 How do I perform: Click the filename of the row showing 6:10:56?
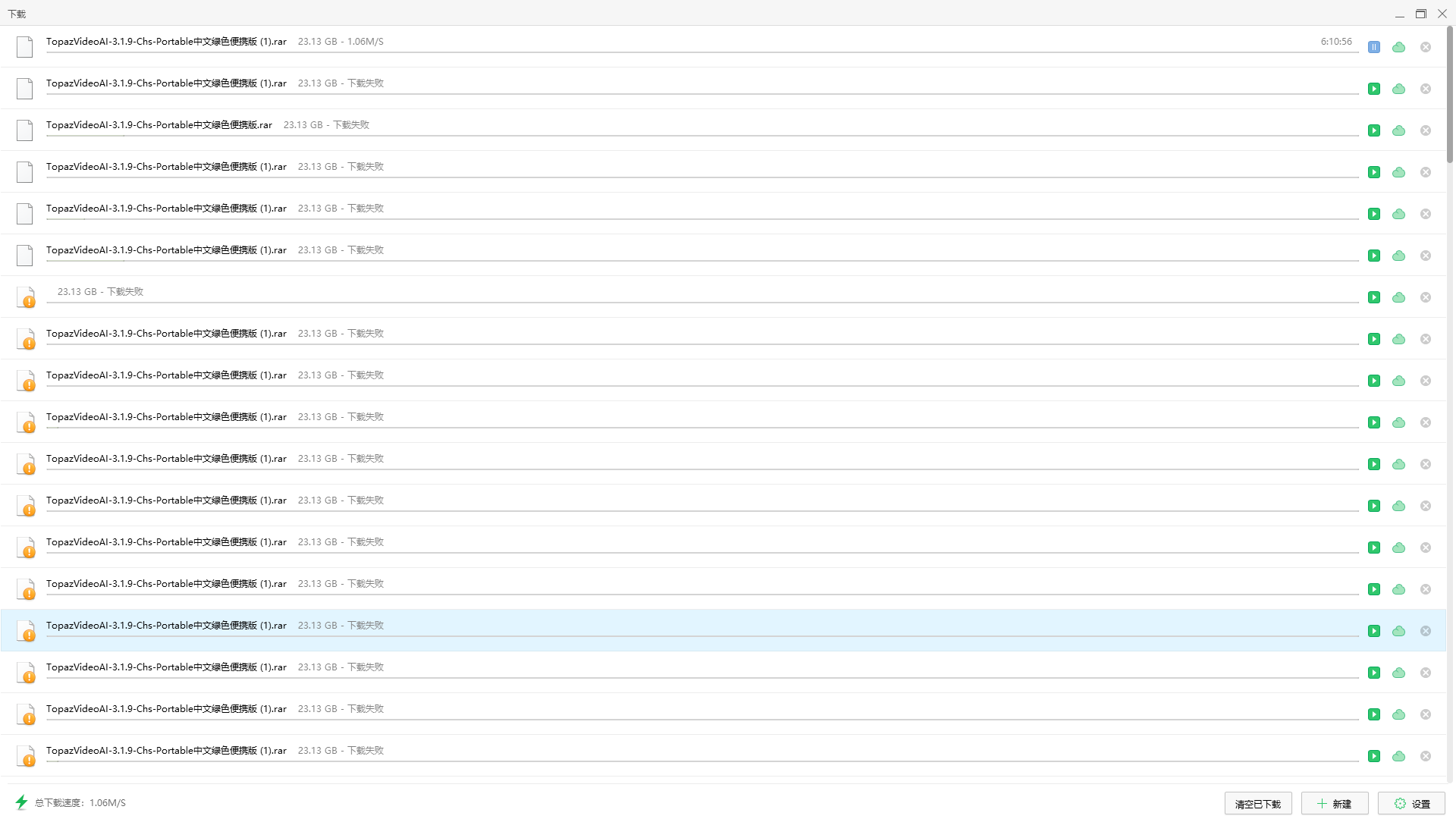click(166, 42)
